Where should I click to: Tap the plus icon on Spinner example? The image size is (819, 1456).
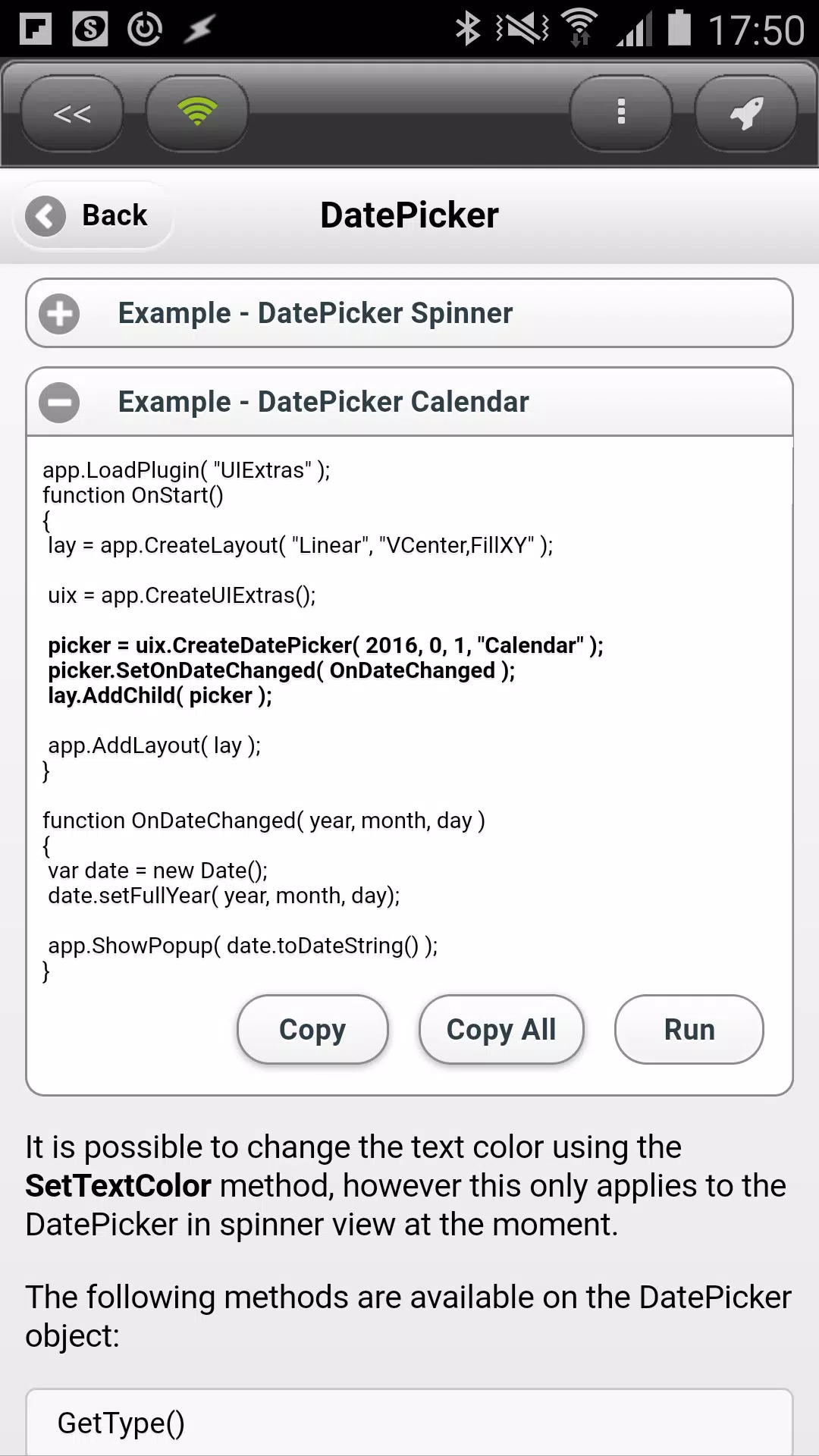tap(59, 313)
